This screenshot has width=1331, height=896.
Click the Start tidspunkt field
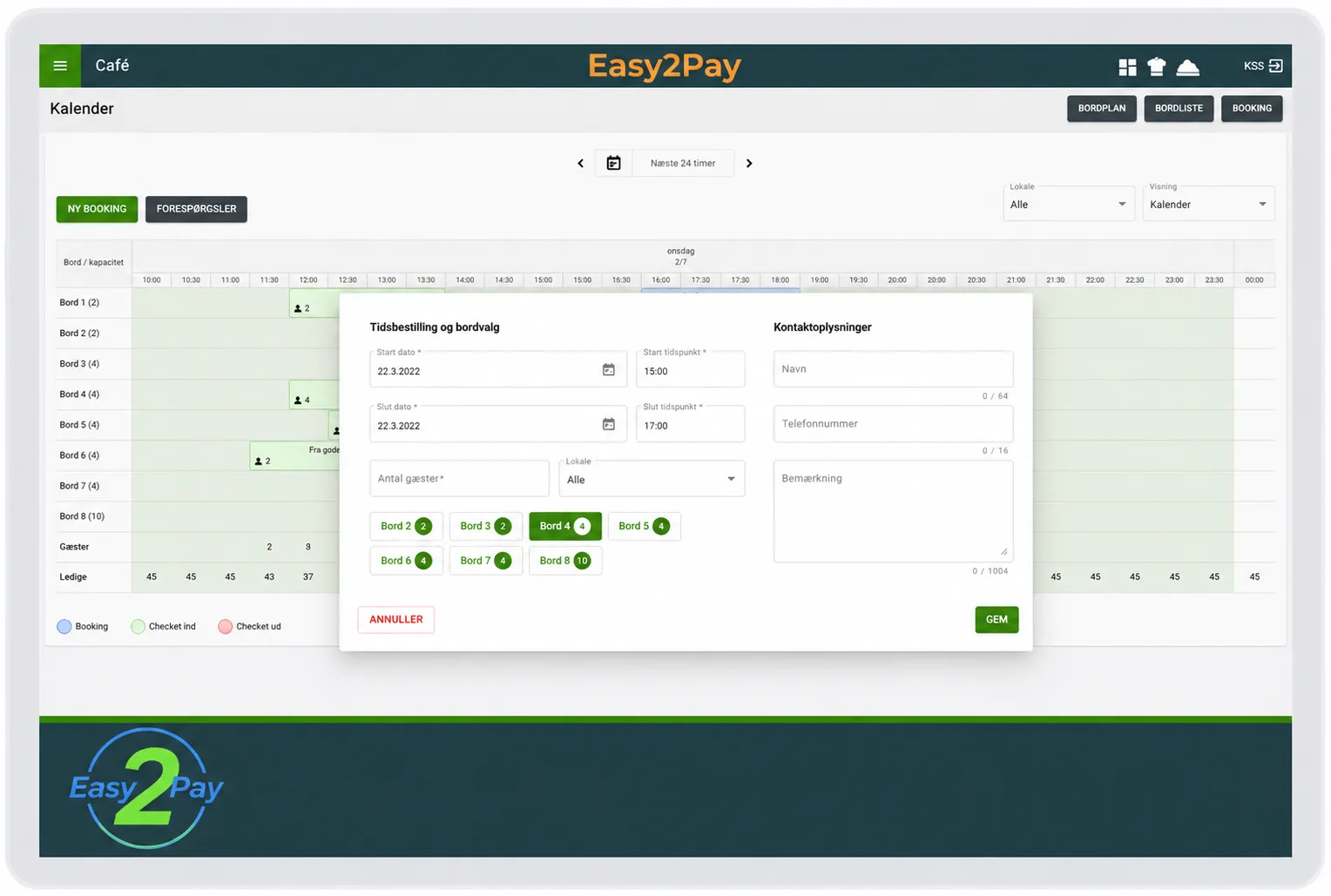click(x=690, y=369)
